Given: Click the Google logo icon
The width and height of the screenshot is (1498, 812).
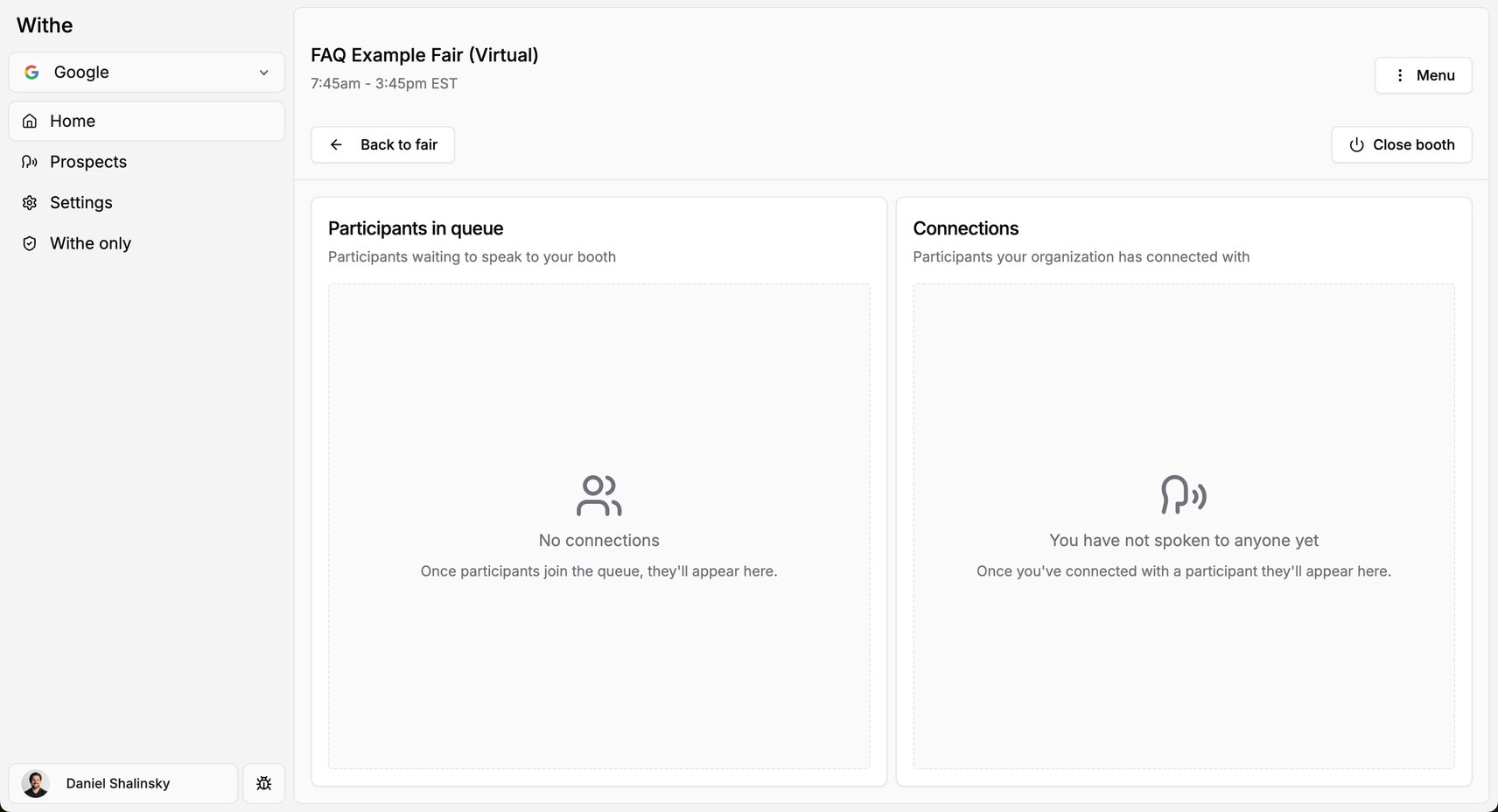Looking at the screenshot, I should (x=31, y=72).
